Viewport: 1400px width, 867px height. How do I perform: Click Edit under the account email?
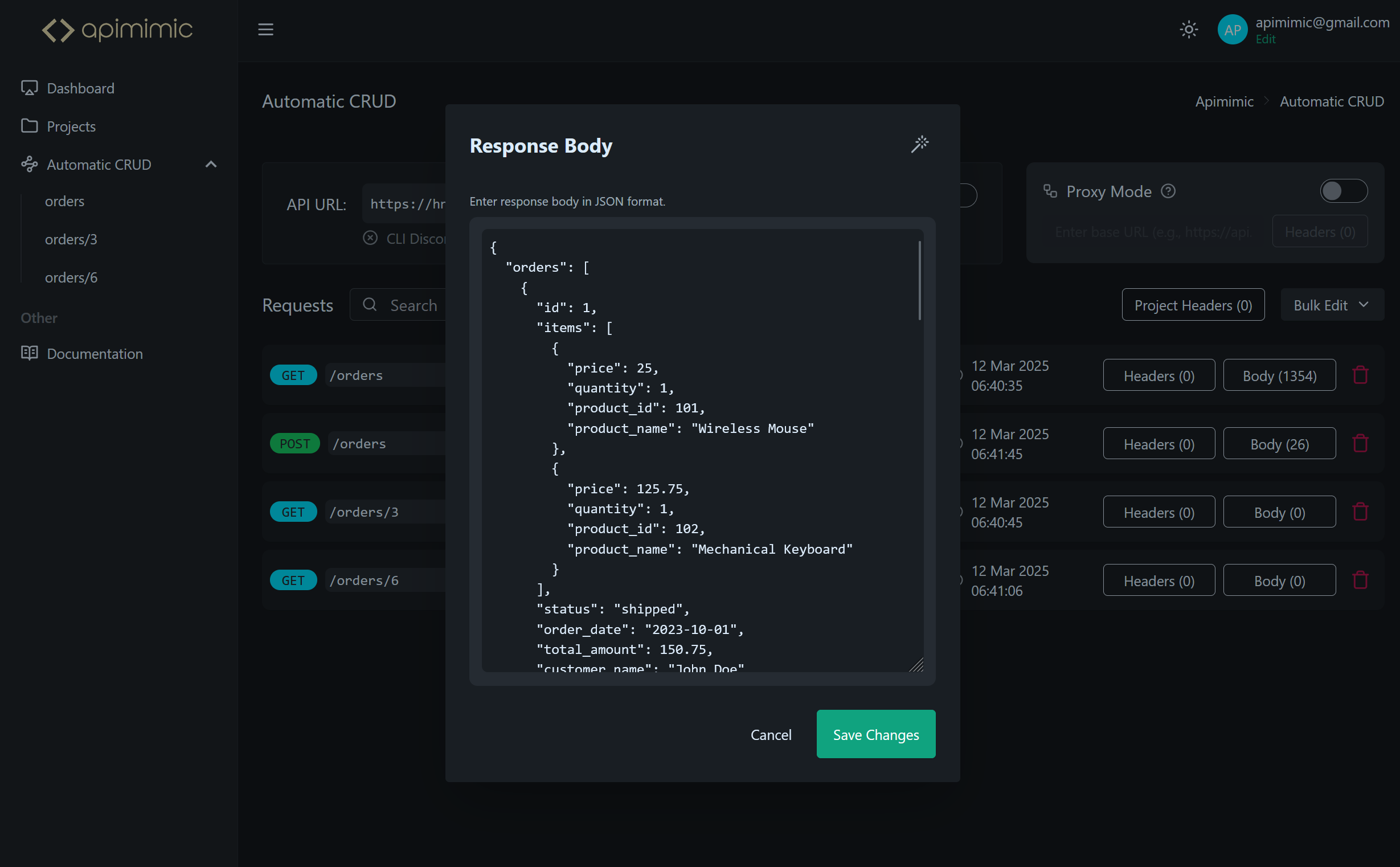1265,39
